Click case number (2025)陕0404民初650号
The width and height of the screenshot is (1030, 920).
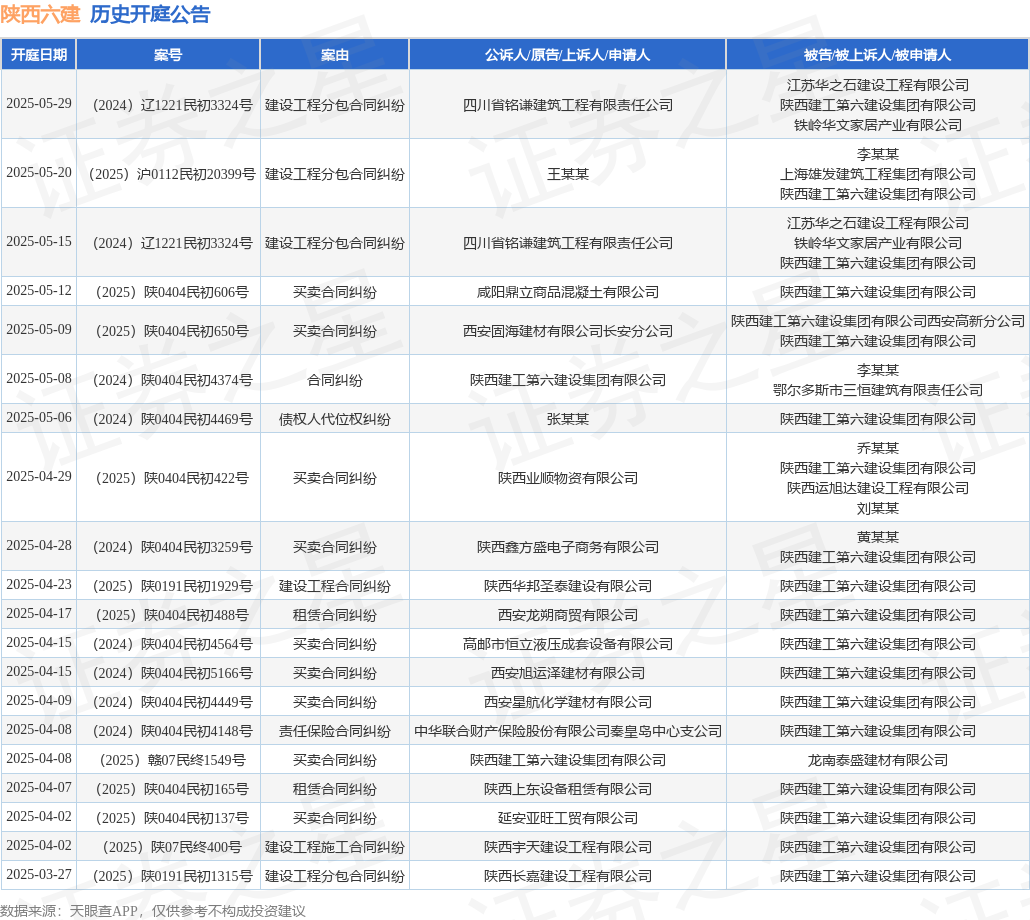(171, 331)
